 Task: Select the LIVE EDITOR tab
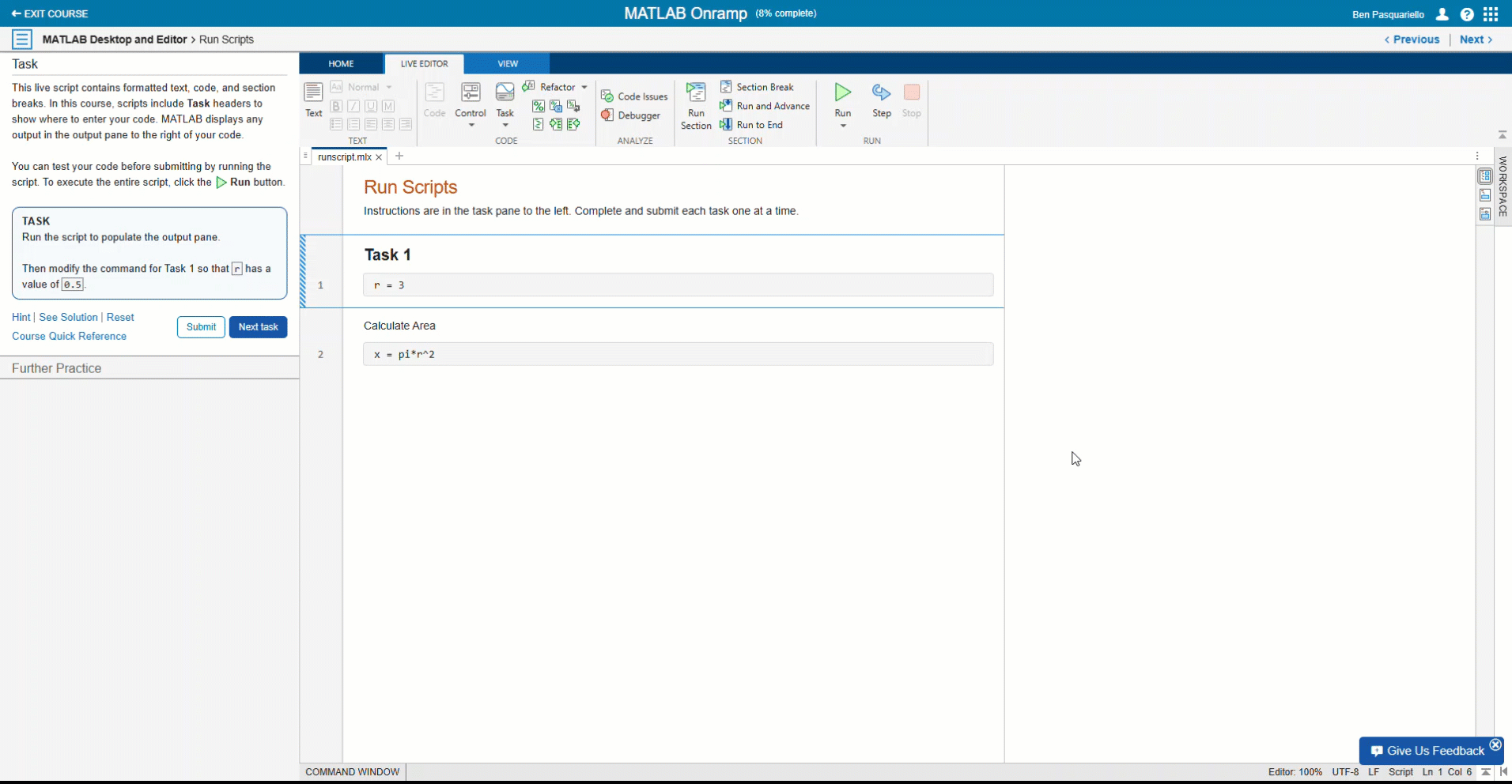[x=425, y=64]
